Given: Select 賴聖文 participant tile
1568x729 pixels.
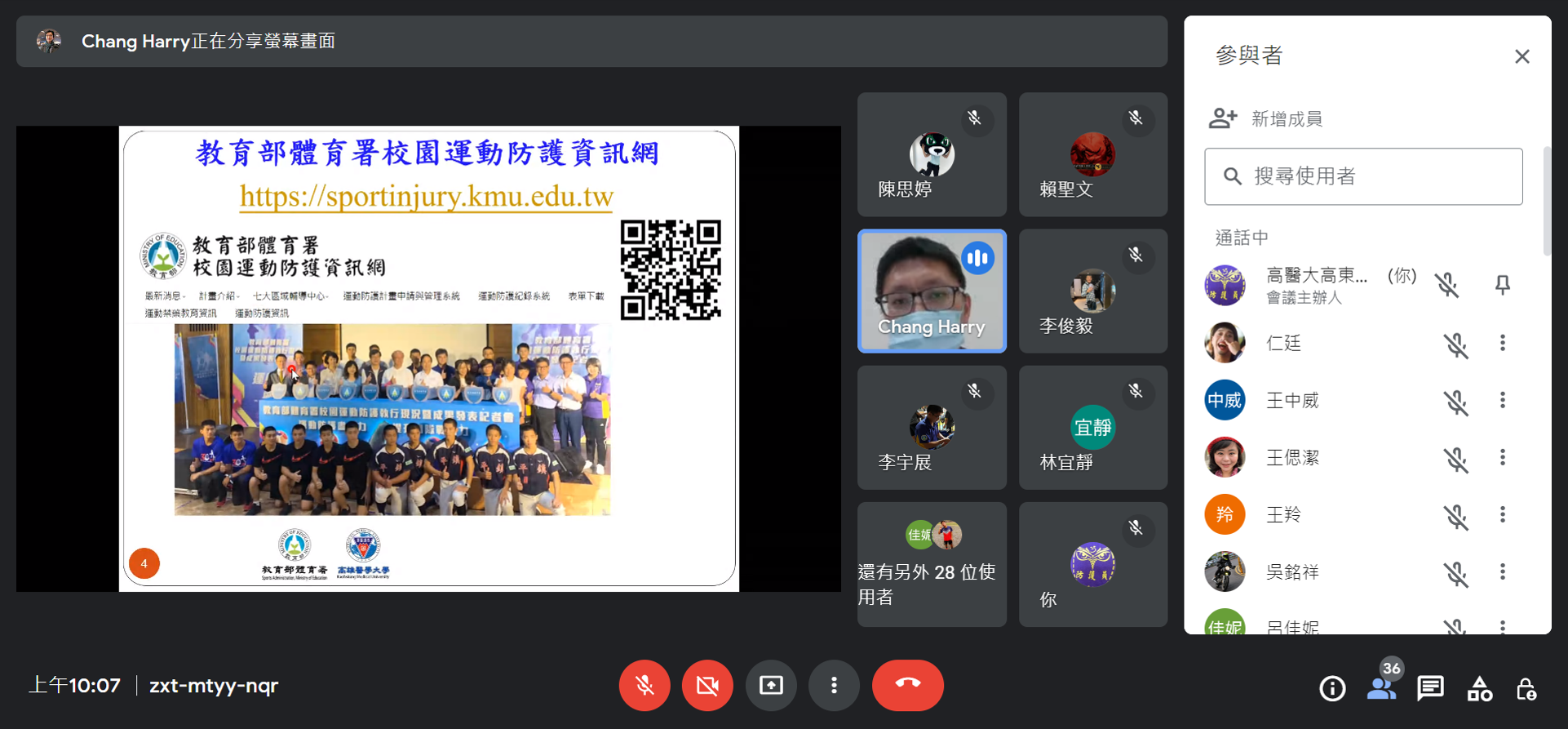Looking at the screenshot, I should tap(1093, 154).
